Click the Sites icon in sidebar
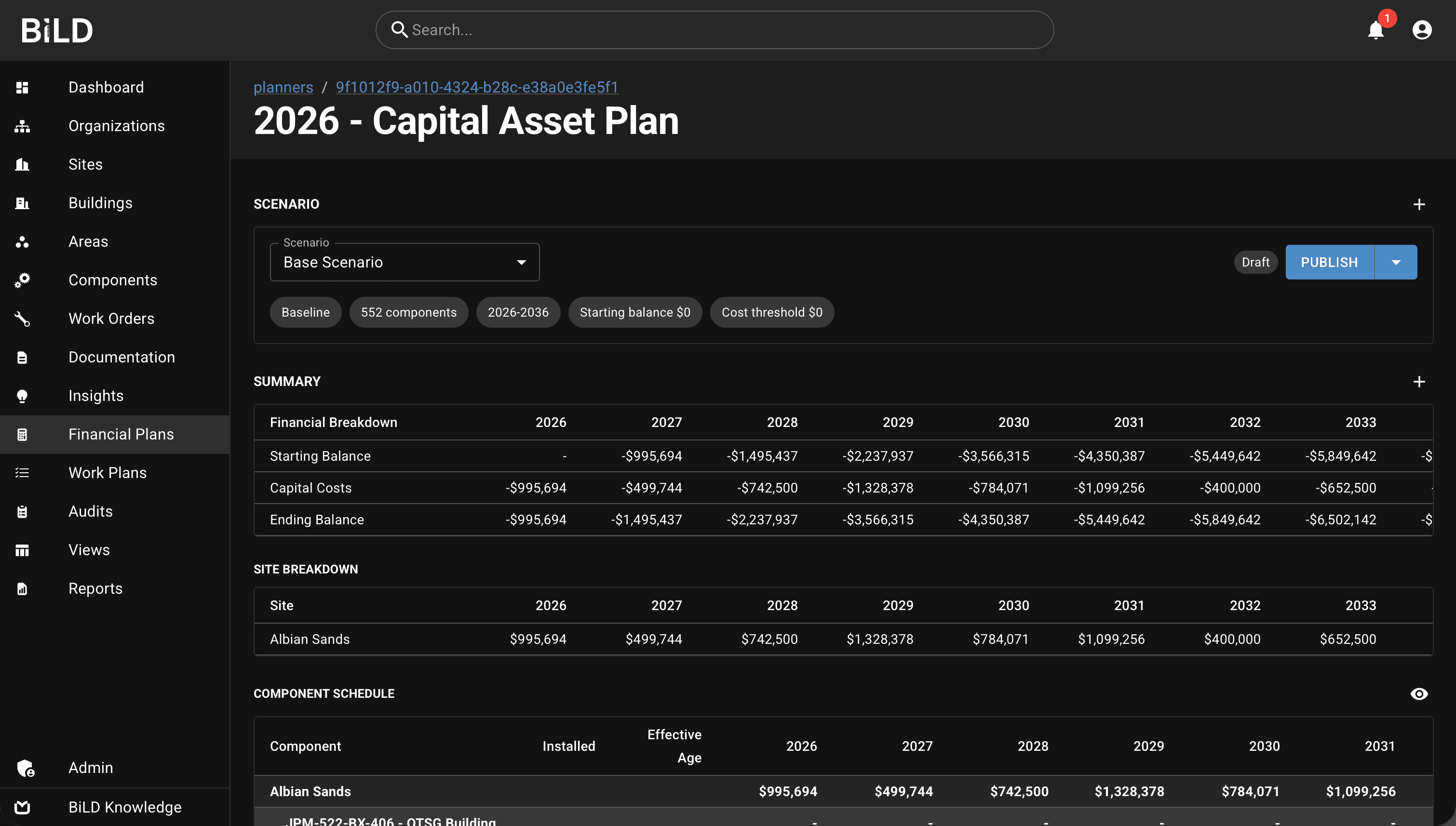 pyautogui.click(x=22, y=164)
